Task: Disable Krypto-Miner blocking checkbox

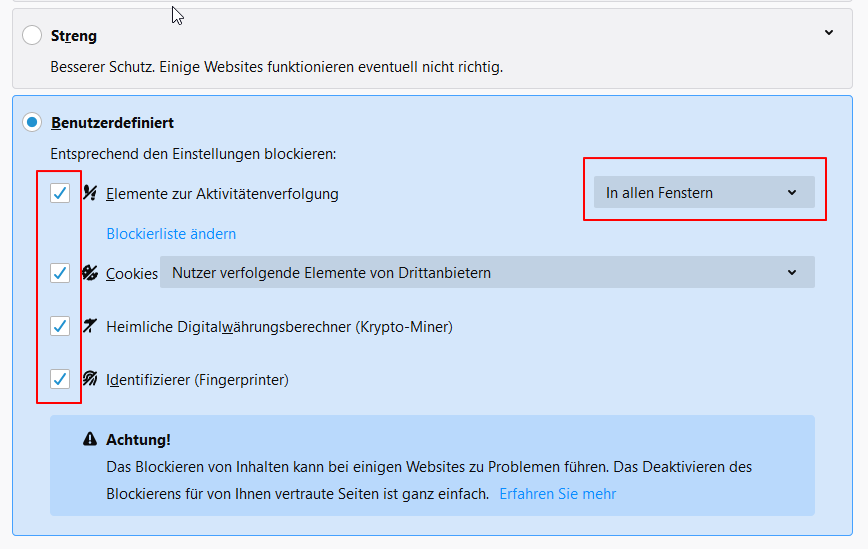Action: click(60, 326)
